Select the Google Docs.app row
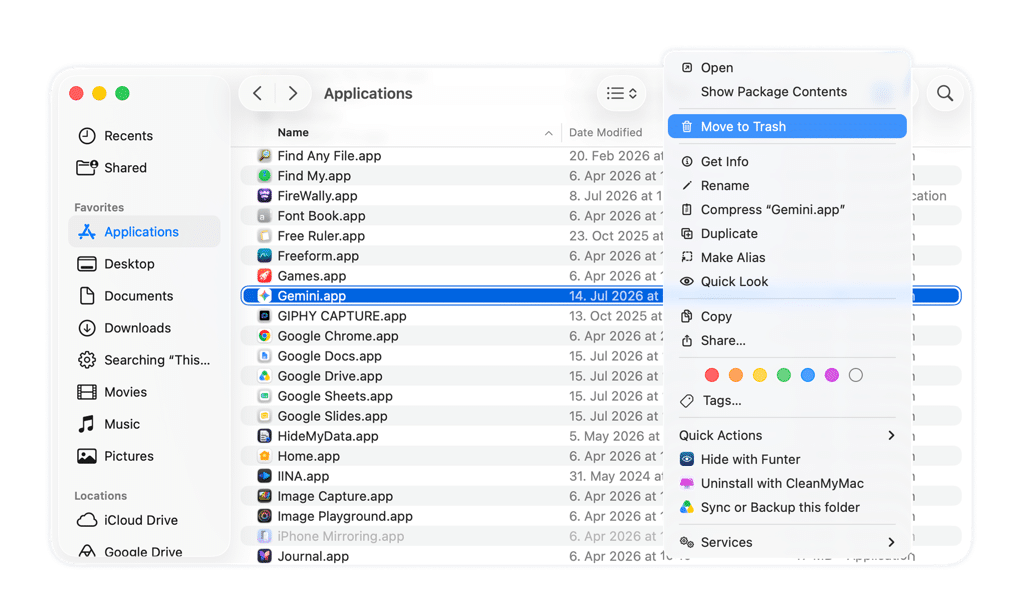1022x615 pixels. tap(452, 356)
